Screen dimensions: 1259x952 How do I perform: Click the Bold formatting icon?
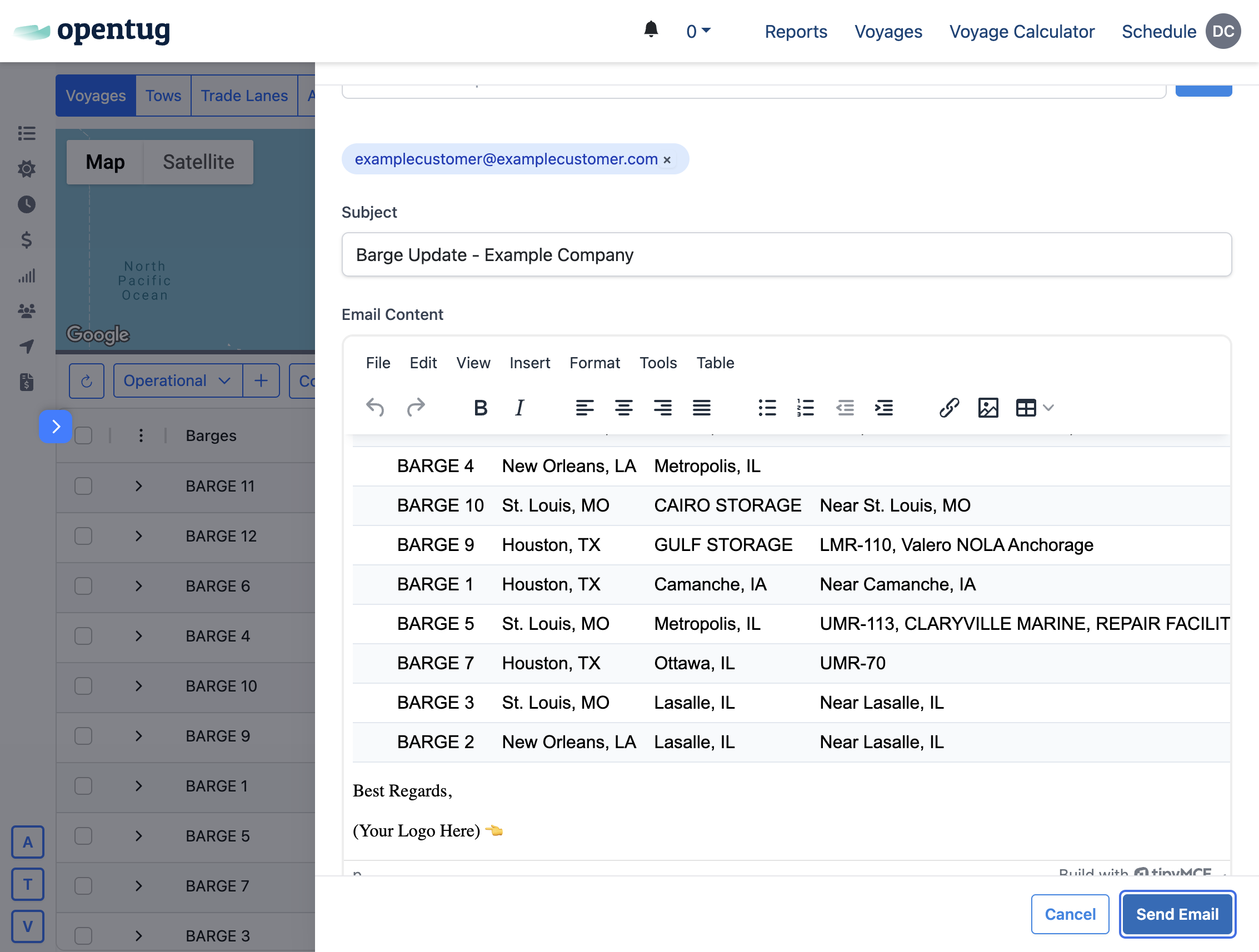click(481, 408)
